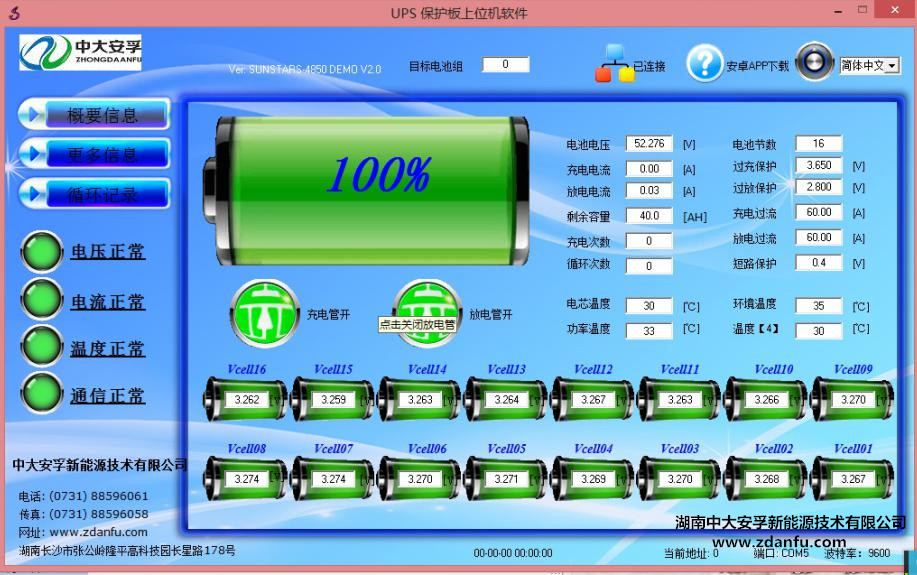The height and width of the screenshot is (575, 917).
Task: Click the green communication status indicator light
Action: [x=42, y=393]
